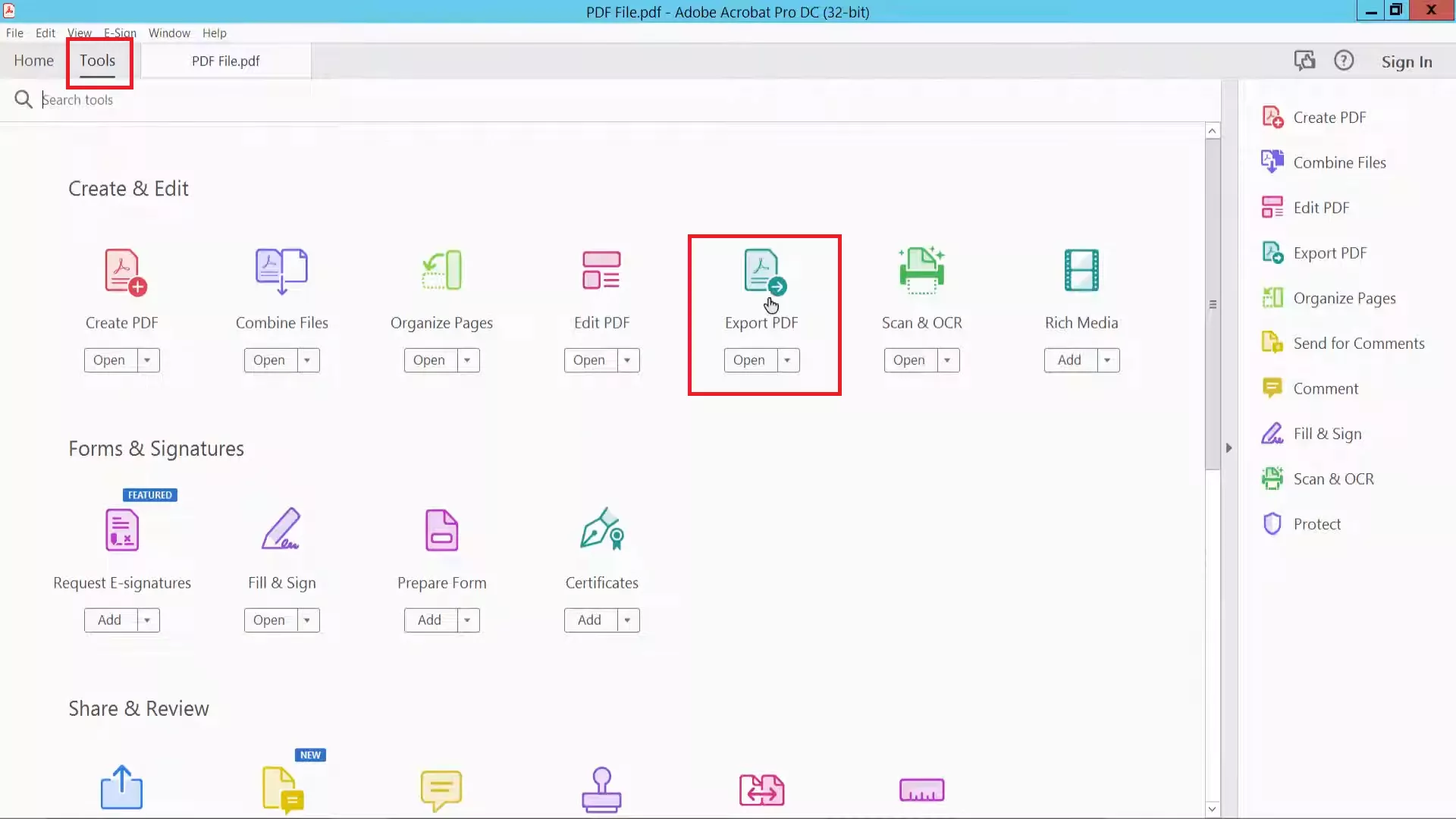
Task: Open Protect from the right sidebar
Action: coord(1316,523)
